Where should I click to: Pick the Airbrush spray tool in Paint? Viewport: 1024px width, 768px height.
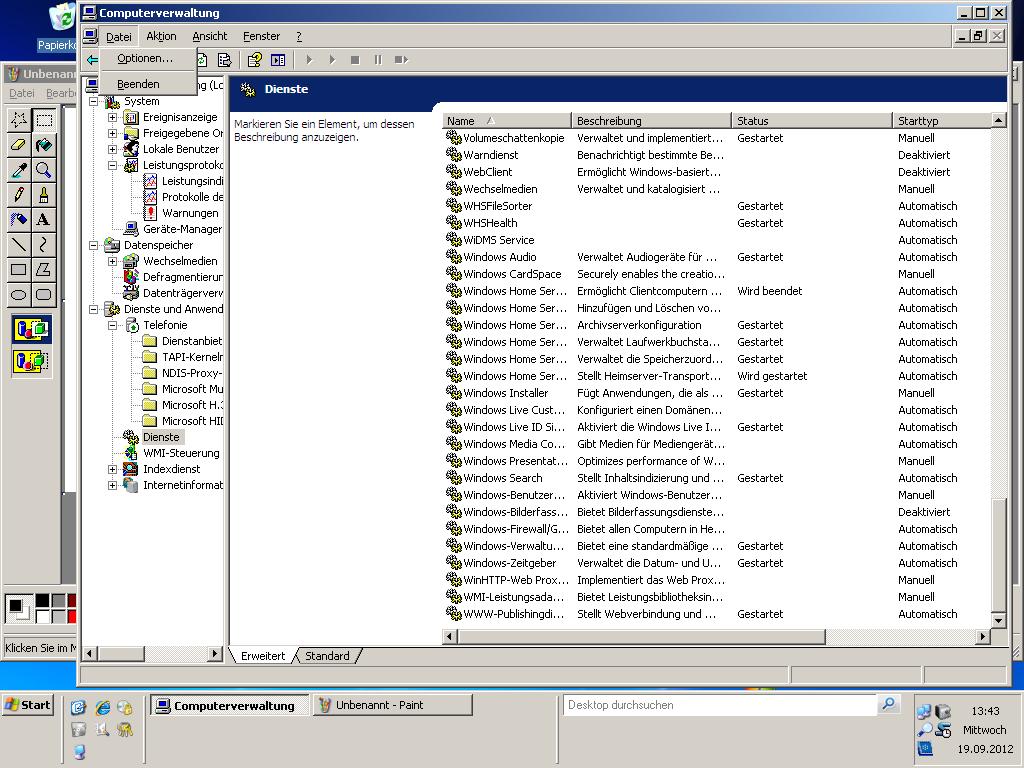pyautogui.click(x=19, y=219)
